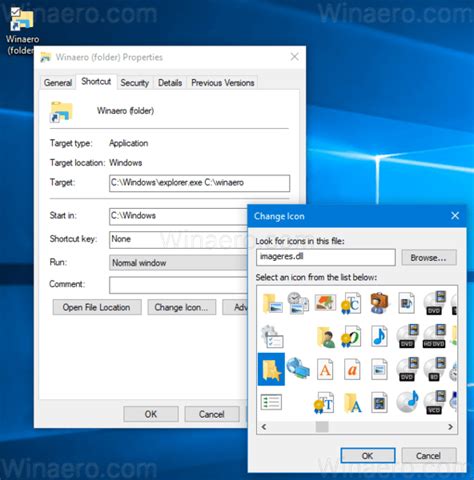This screenshot has width=474, height=480.
Task: Select the VCD disc icon
Action: (x=435, y=402)
